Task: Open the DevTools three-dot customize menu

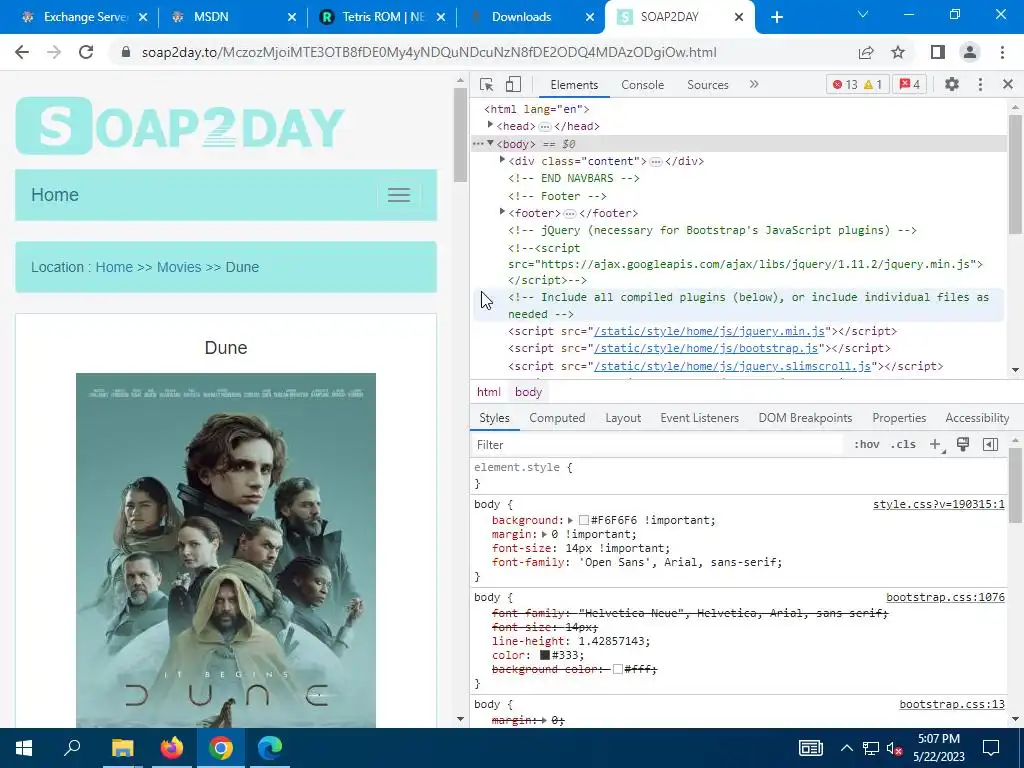Action: point(980,84)
